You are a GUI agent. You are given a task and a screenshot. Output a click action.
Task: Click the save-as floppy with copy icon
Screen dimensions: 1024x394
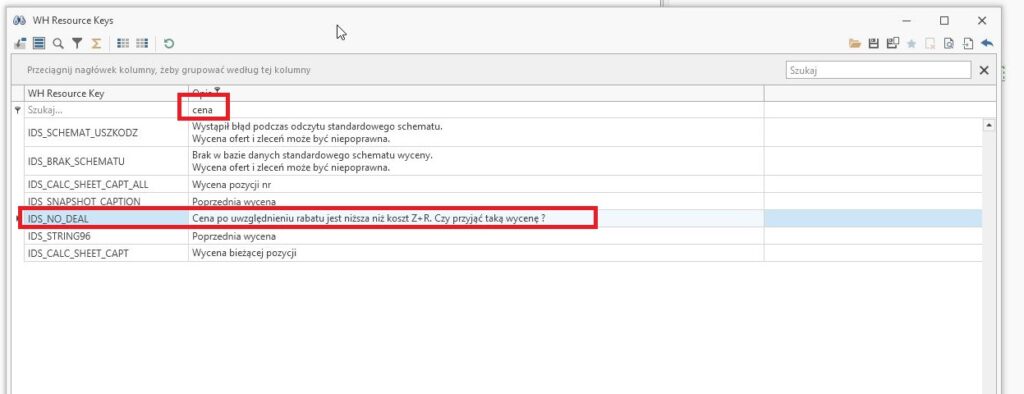click(x=893, y=43)
